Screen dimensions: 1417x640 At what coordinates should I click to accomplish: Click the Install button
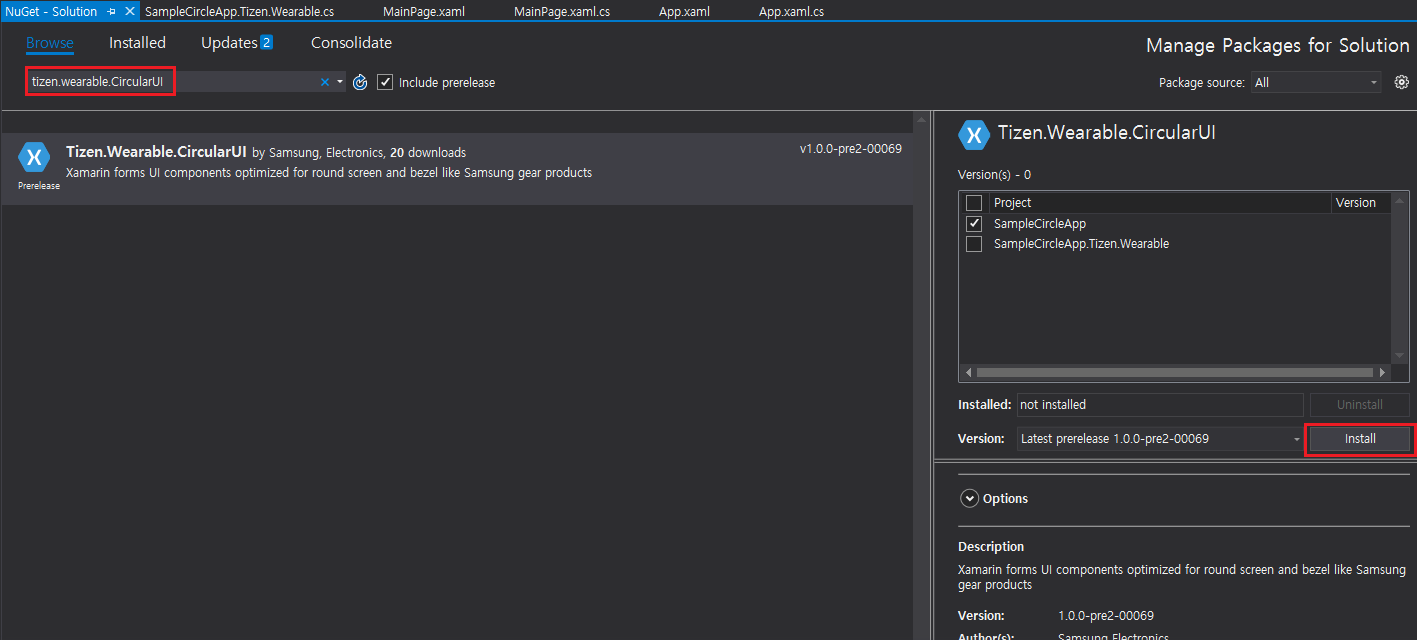[x=1359, y=439]
